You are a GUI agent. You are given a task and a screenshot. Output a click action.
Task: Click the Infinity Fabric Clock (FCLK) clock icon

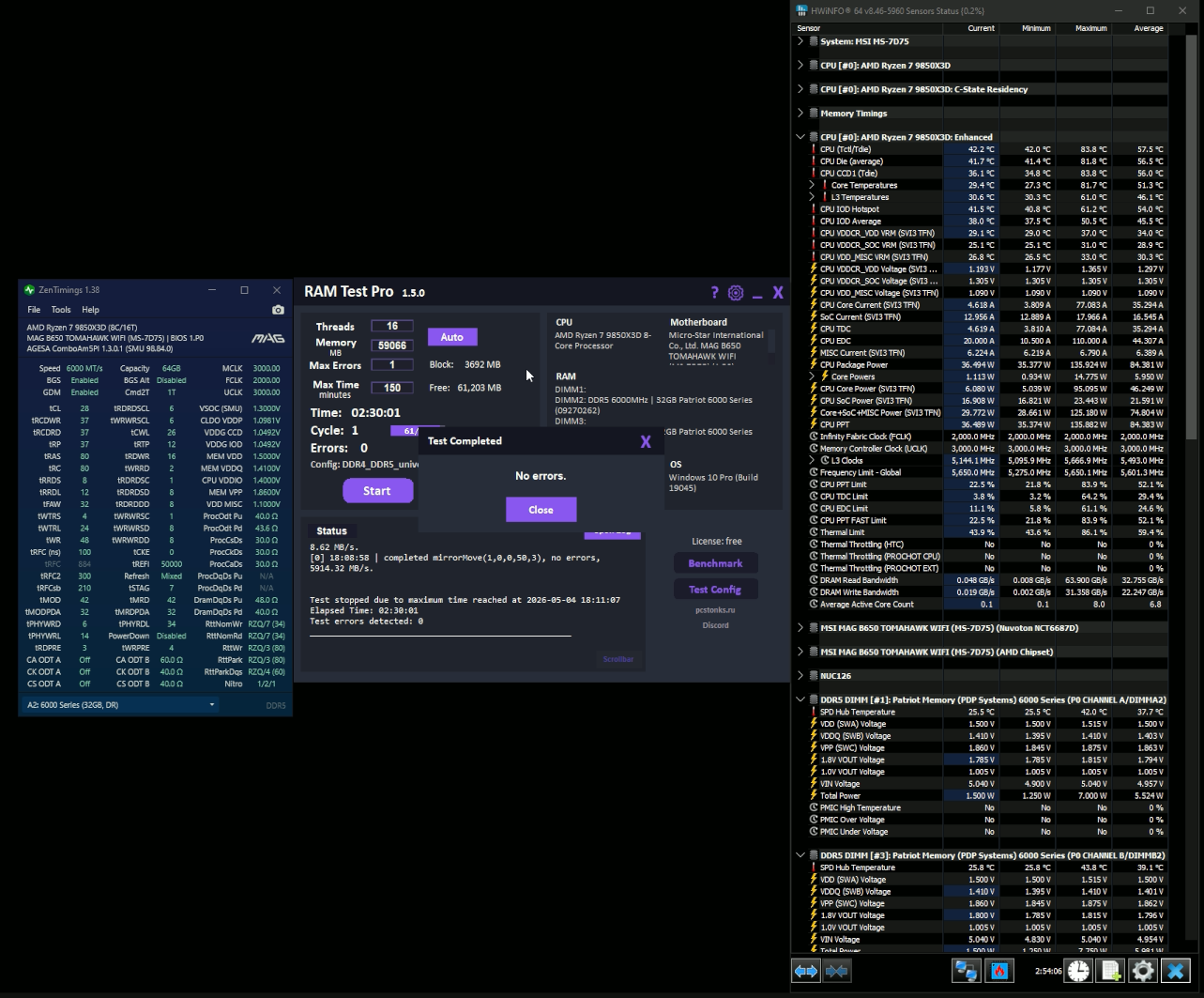pos(814,437)
